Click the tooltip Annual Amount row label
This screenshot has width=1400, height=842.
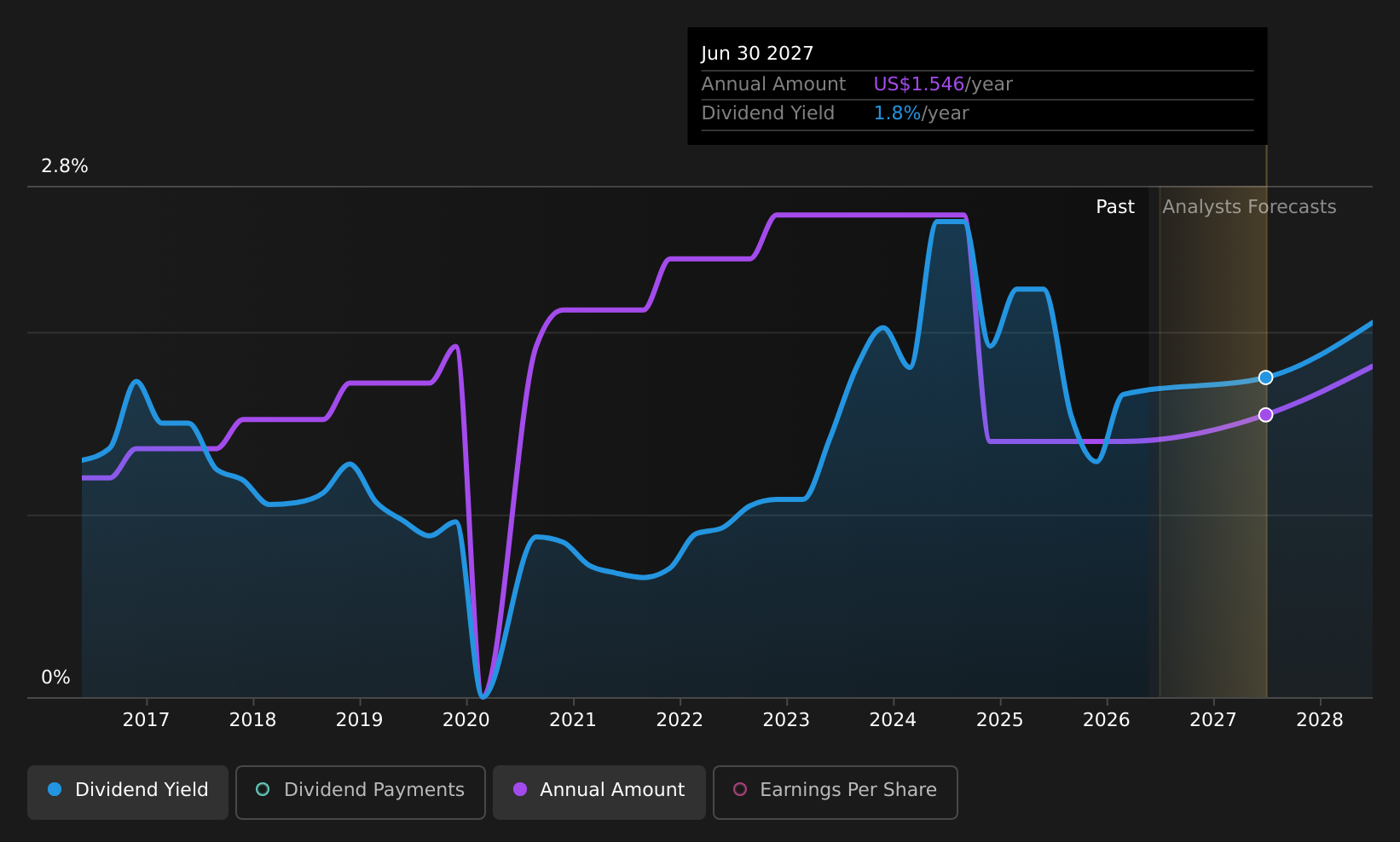pos(773,84)
